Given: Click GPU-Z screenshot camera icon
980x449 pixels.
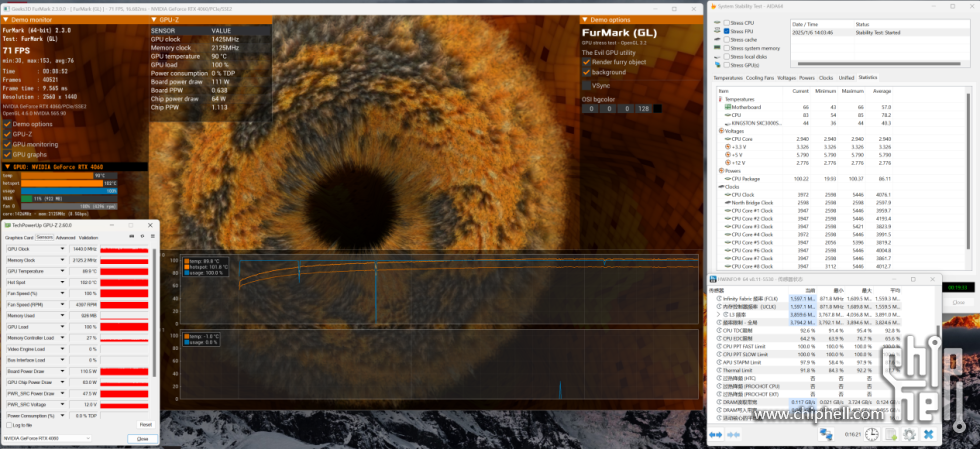Looking at the screenshot, I should [x=131, y=236].
